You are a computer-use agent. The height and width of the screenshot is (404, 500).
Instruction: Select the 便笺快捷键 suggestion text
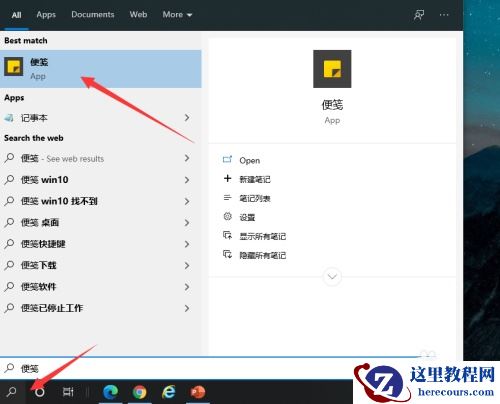pyautogui.click(x=43, y=244)
